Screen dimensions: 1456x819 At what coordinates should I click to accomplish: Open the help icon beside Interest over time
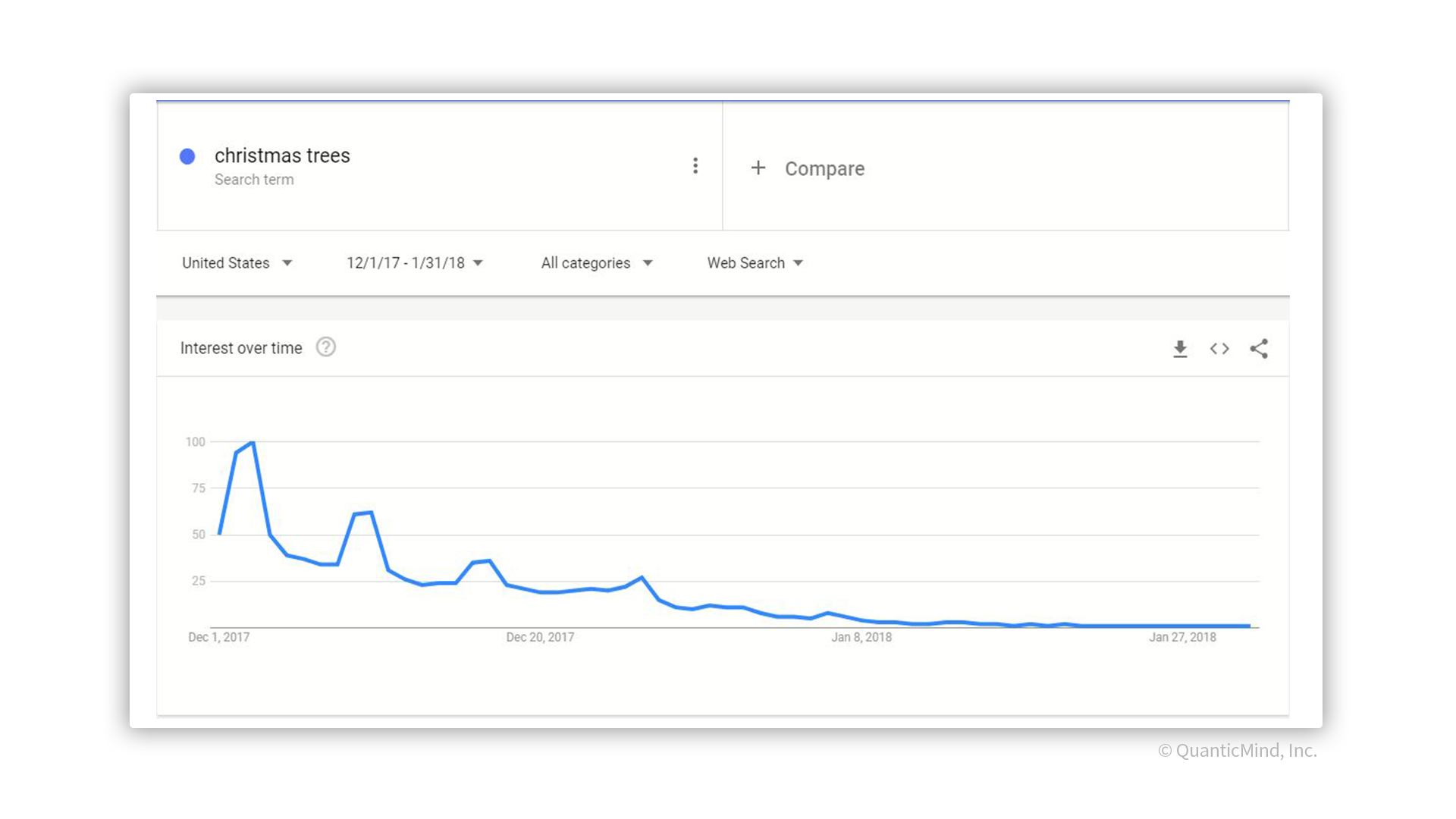point(326,347)
